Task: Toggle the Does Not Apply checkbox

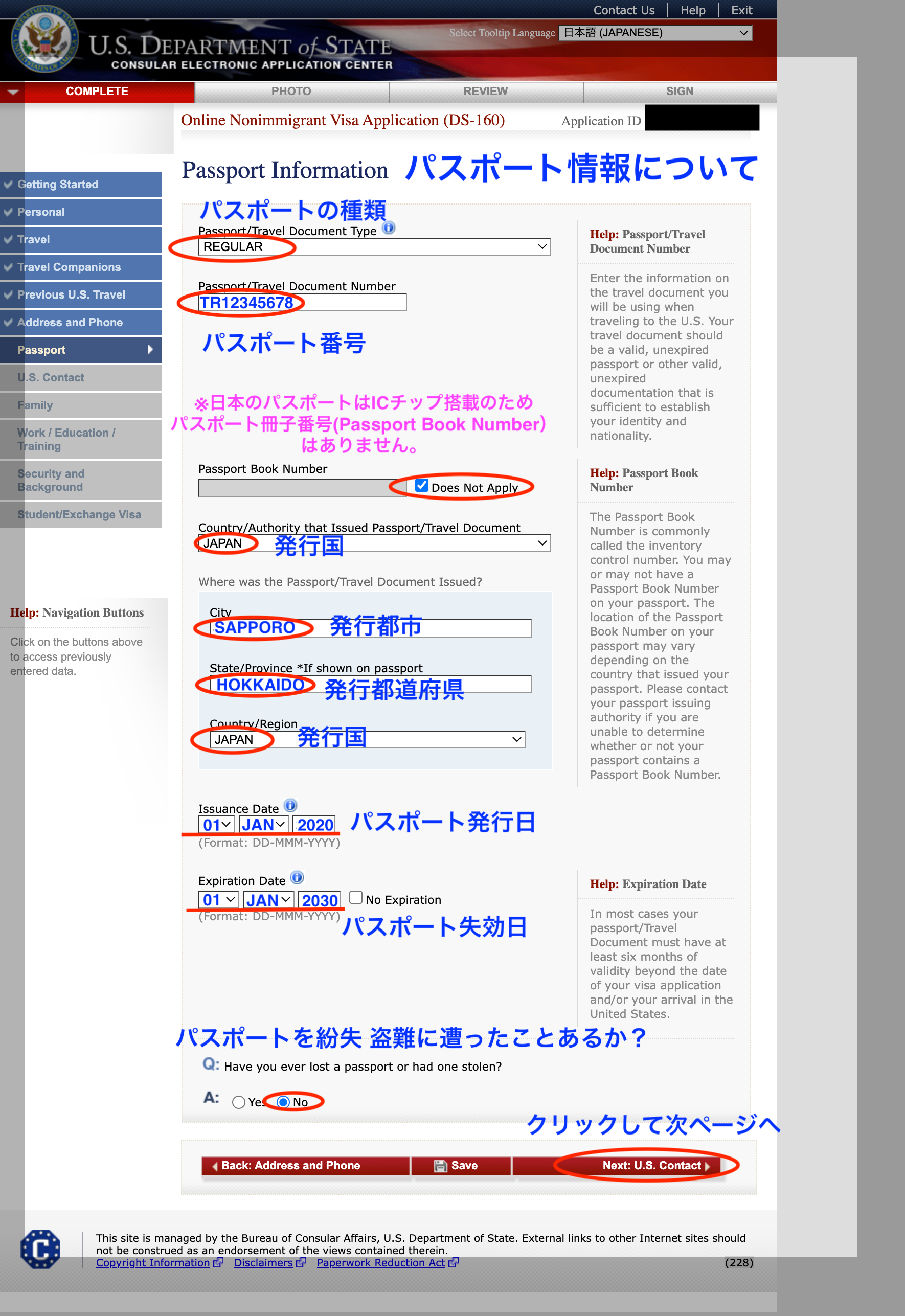Action: point(421,485)
